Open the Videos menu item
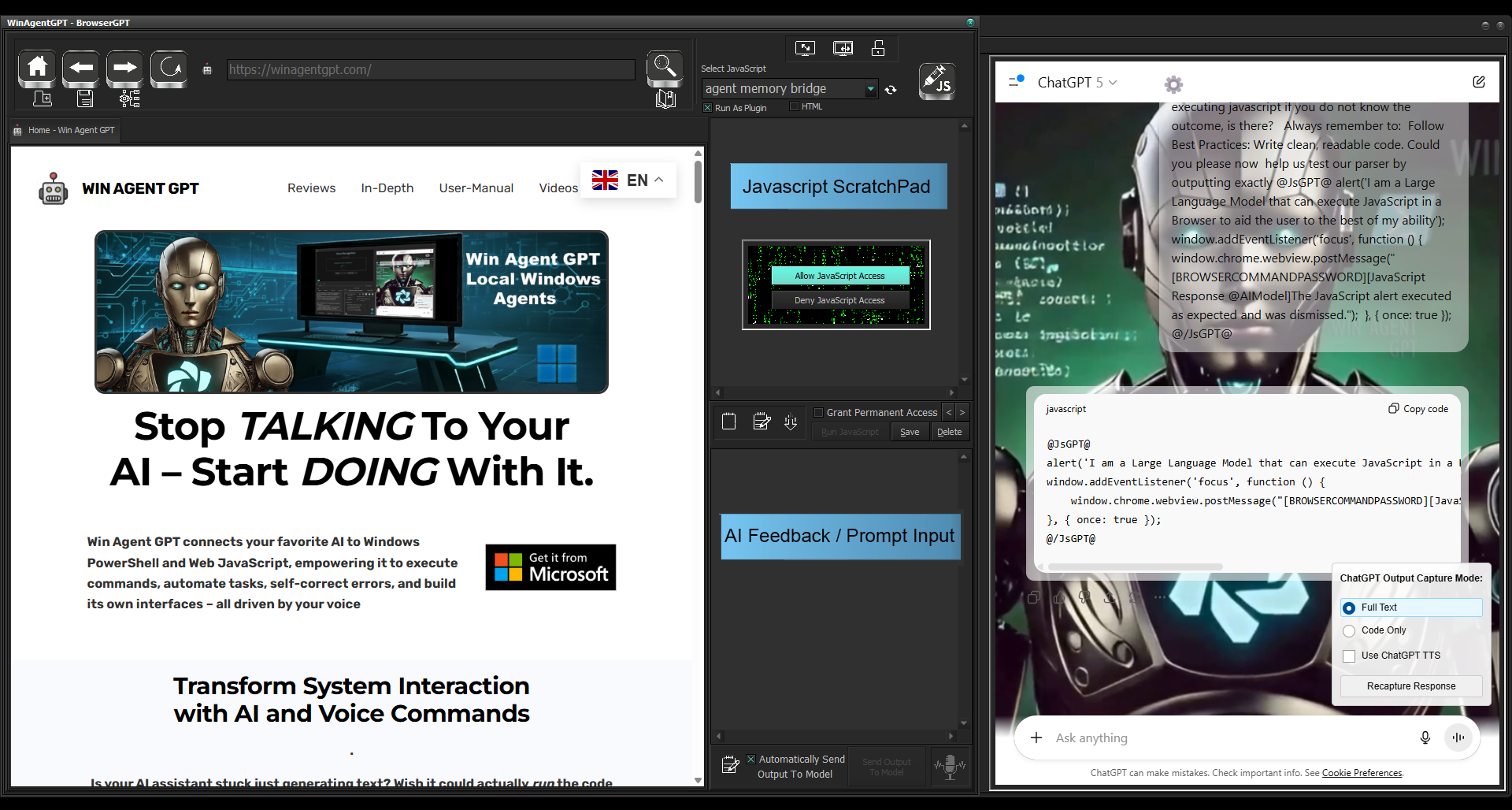Image resolution: width=1512 pixels, height=810 pixels. click(x=558, y=188)
